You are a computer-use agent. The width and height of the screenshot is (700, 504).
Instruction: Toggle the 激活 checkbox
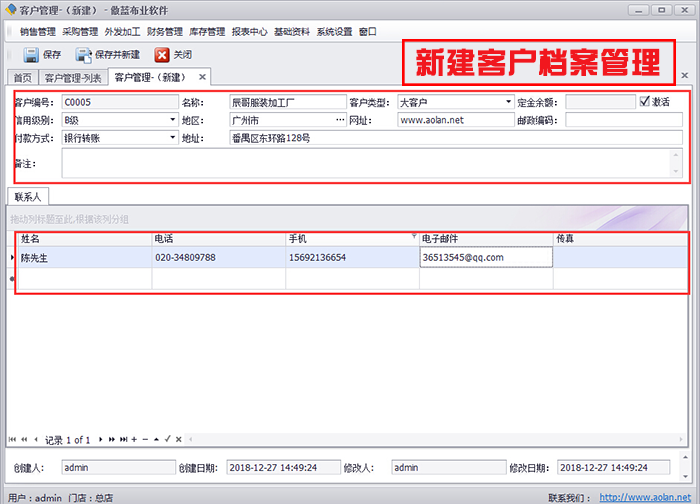tap(645, 101)
